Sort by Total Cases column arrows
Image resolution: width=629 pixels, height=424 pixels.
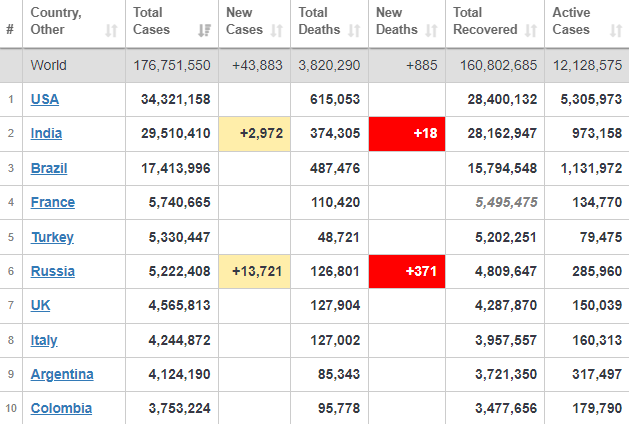tap(205, 30)
